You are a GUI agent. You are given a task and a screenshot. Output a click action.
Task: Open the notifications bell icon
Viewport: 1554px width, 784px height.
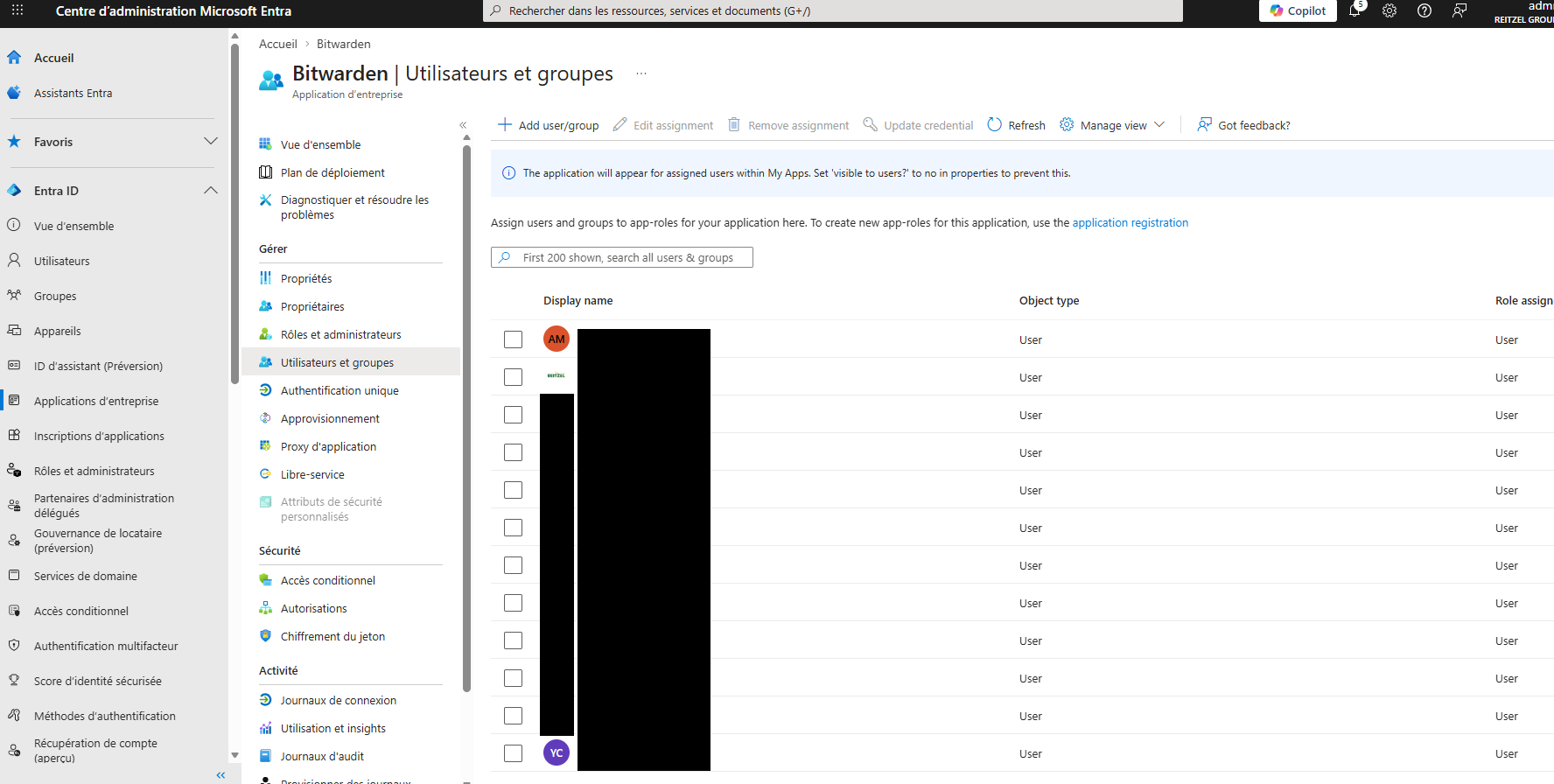click(x=1354, y=10)
